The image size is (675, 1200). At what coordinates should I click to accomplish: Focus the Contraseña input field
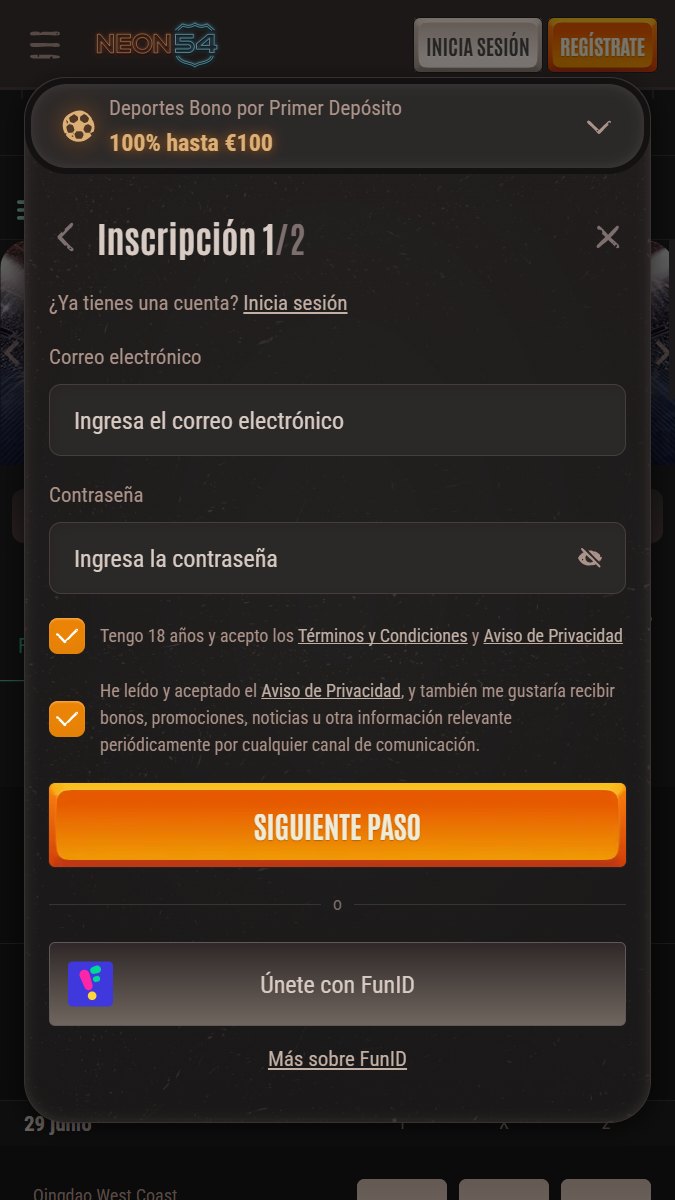[x=337, y=558]
